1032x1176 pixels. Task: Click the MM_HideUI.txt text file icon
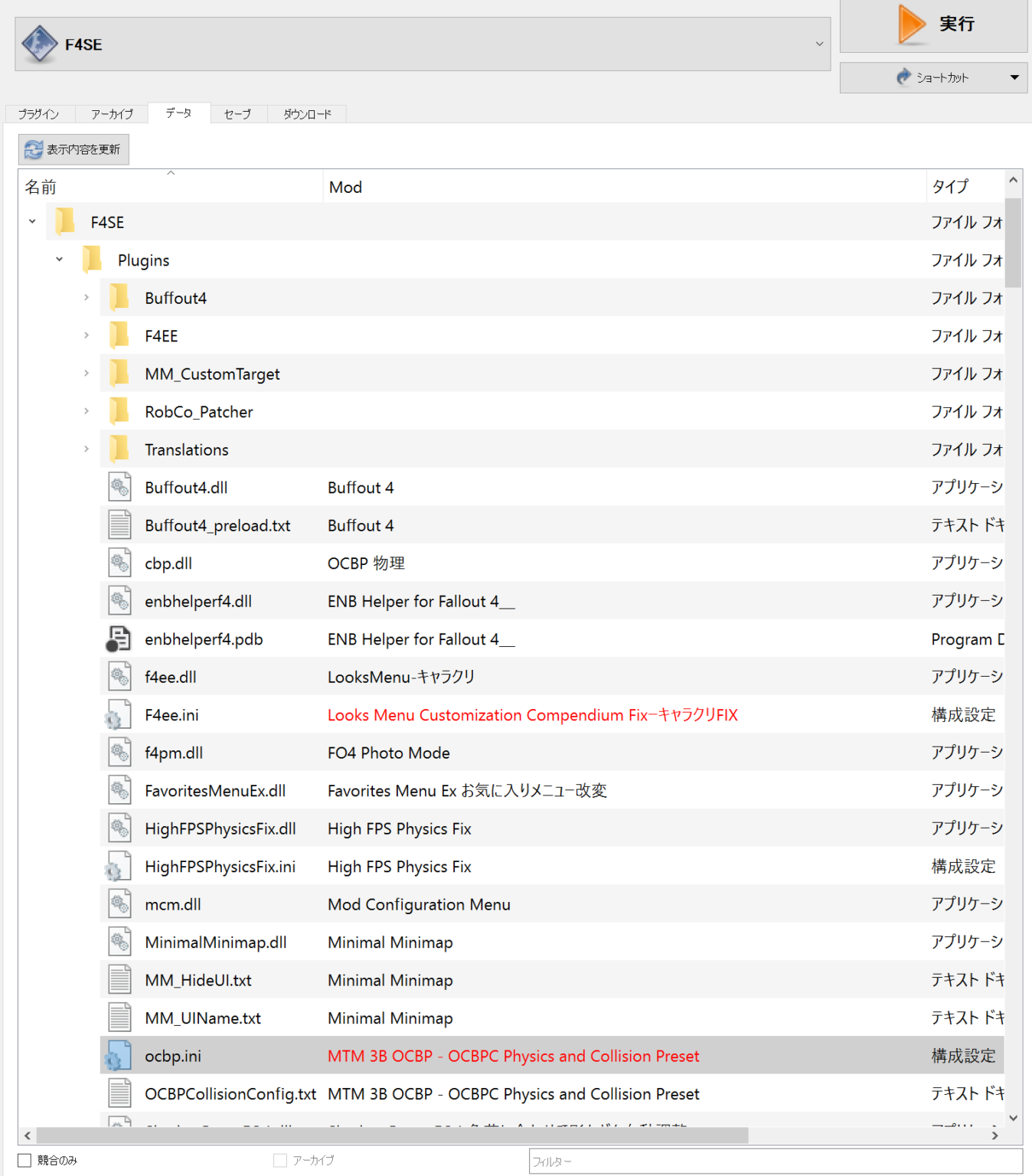click(x=119, y=981)
